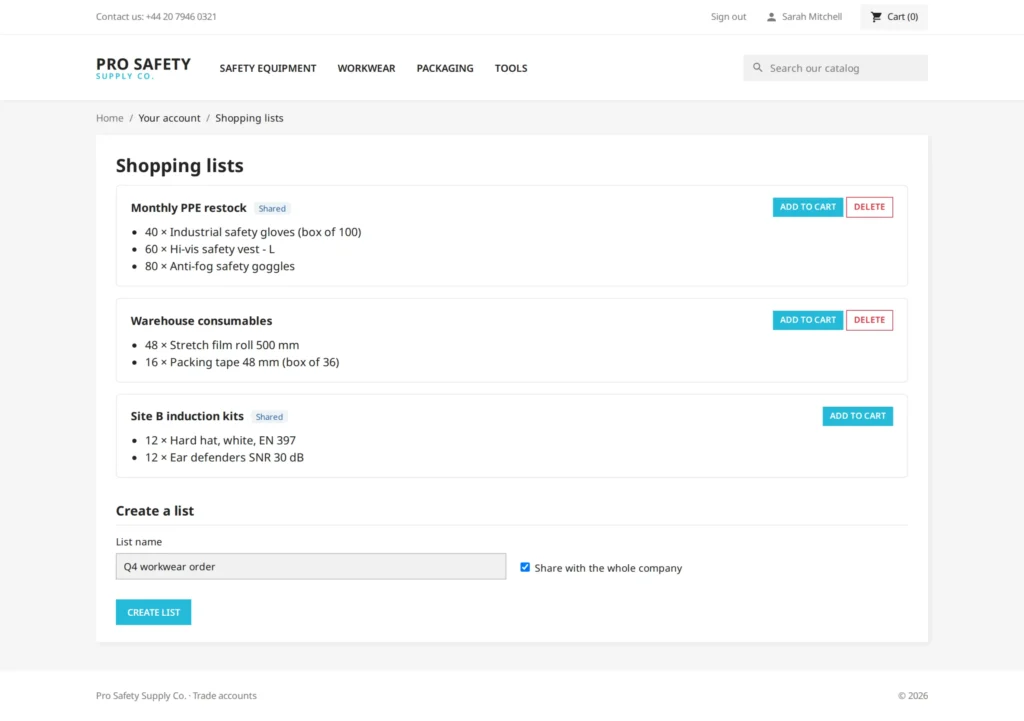Open the Packaging menu
The image size is (1024, 721).
445,68
